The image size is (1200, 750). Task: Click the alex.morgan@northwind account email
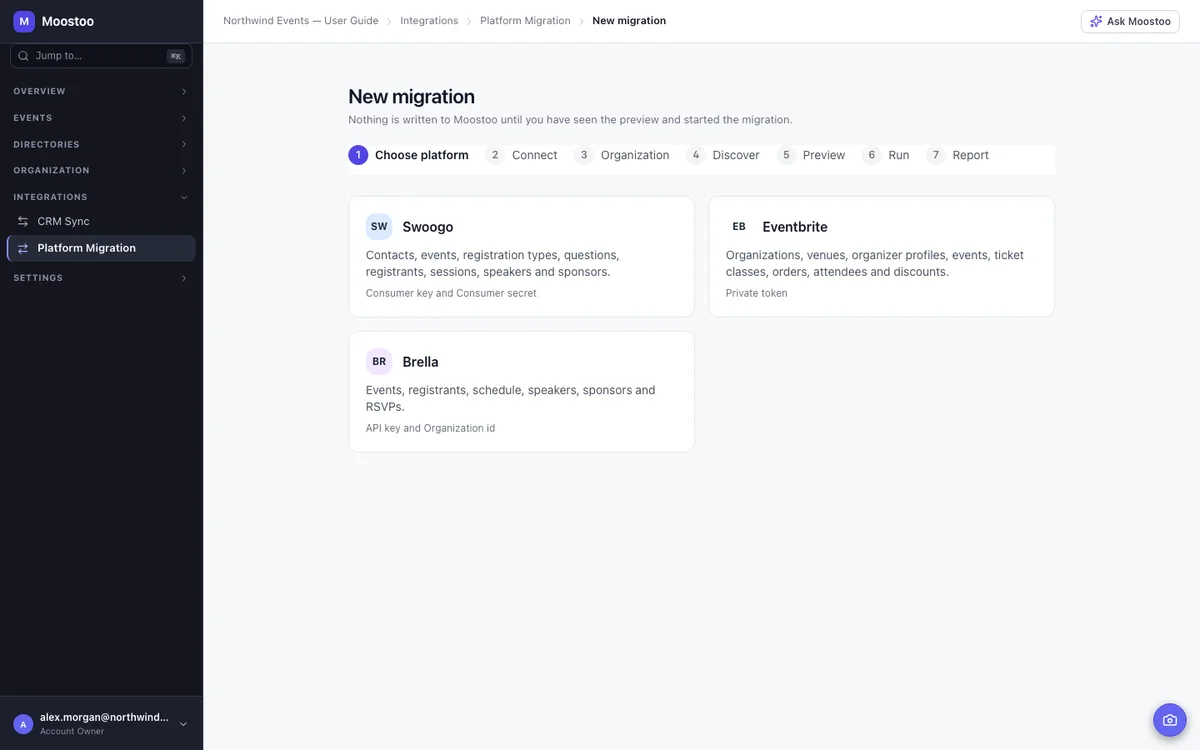pyautogui.click(x=104, y=718)
